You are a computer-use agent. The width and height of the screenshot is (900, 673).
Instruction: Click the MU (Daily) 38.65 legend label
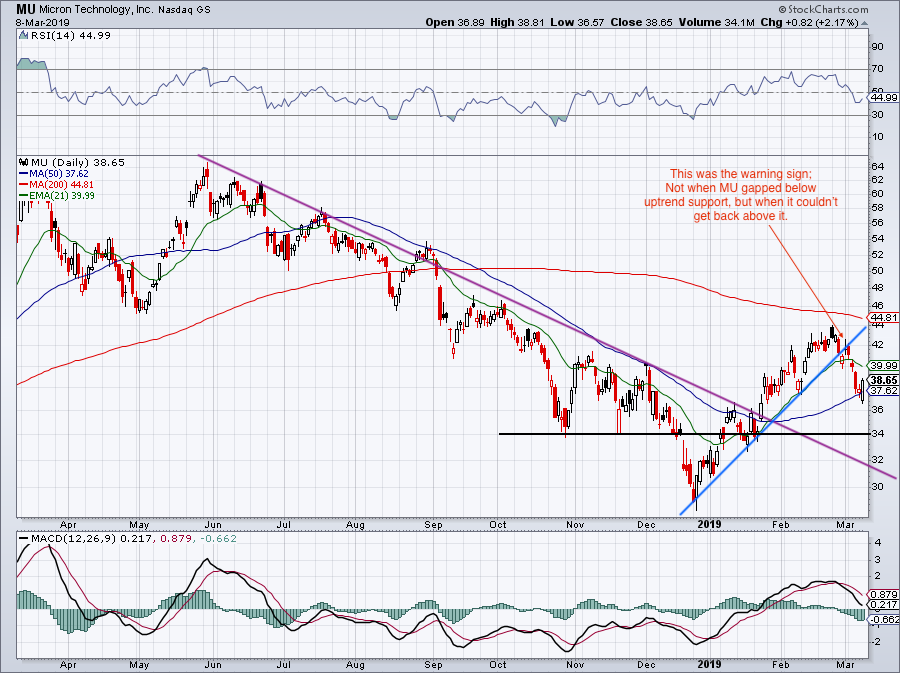coord(77,162)
